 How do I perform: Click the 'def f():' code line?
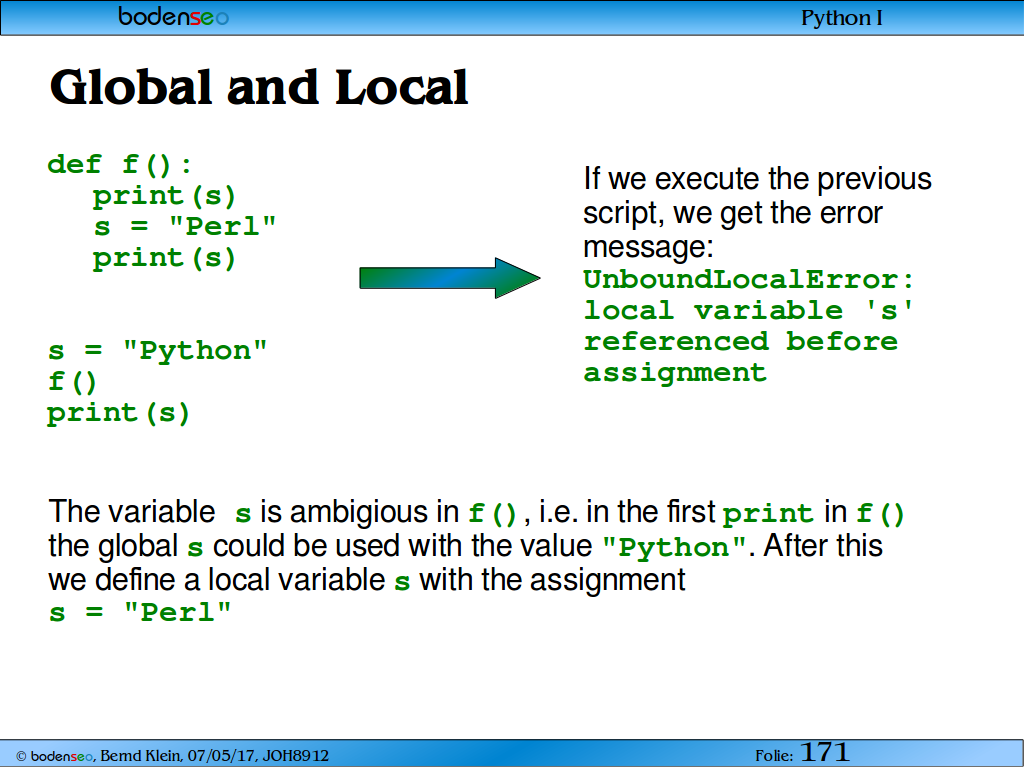pos(120,164)
